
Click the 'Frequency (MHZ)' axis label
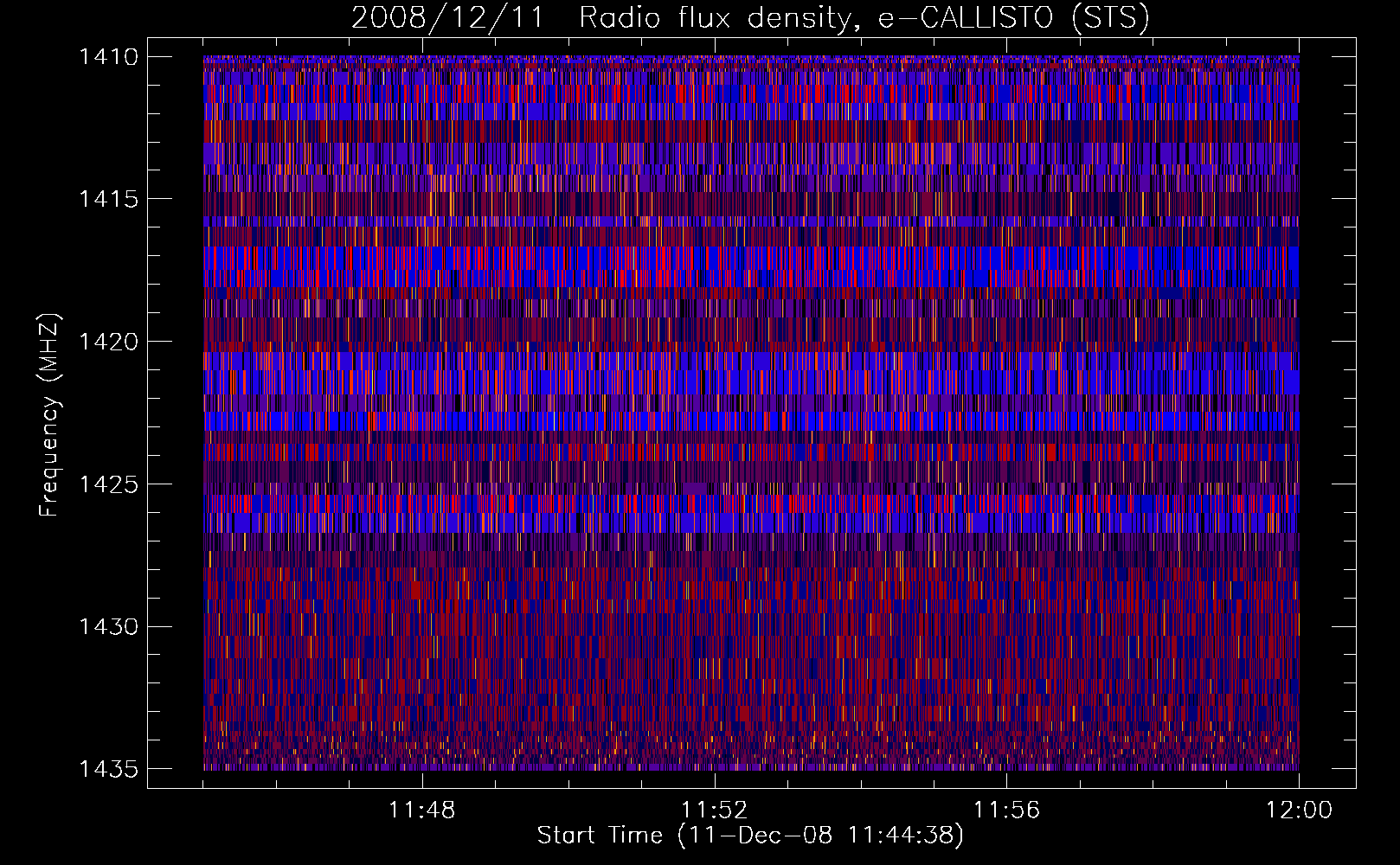point(50,415)
